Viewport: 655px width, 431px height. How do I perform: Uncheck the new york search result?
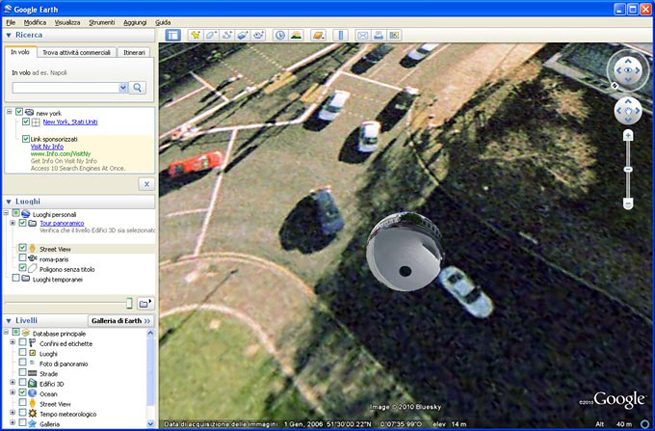(x=19, y=112)
